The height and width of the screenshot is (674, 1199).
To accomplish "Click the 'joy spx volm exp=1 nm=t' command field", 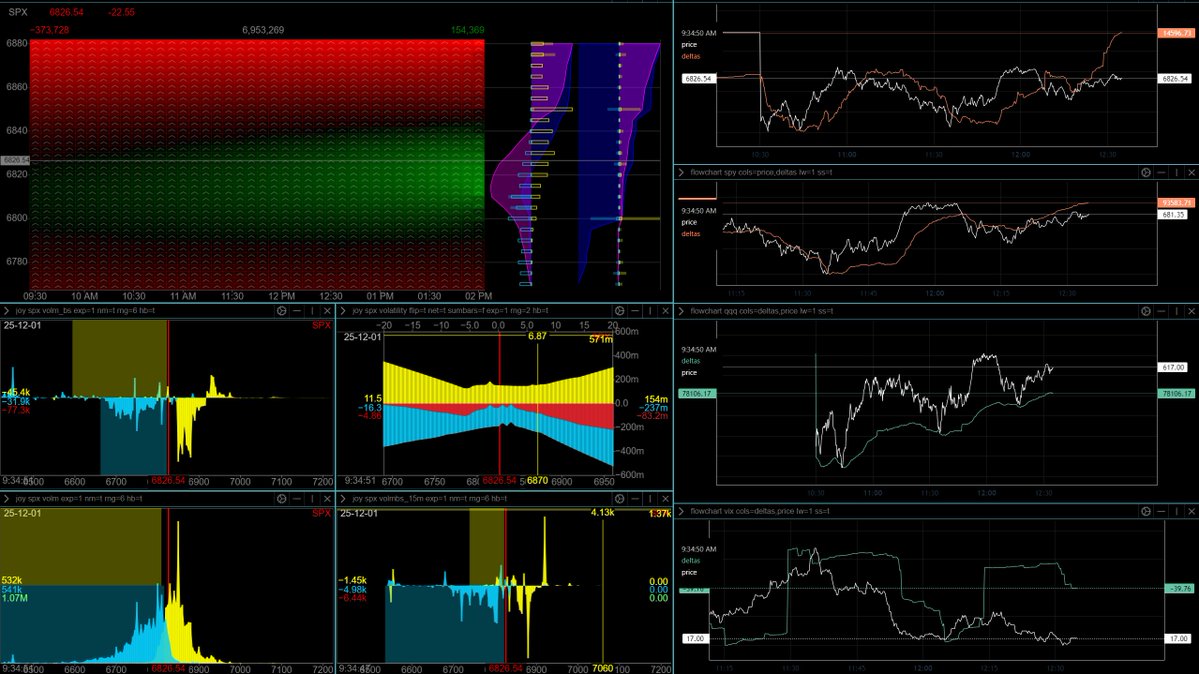I will point(79,499).
